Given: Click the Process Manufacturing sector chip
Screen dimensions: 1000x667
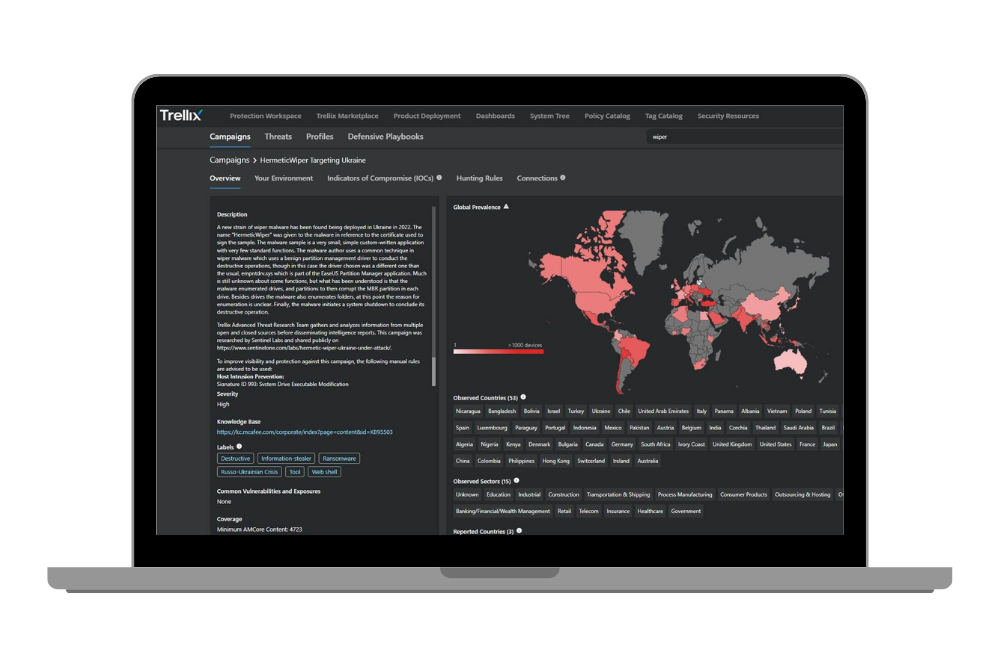Looking at the screenshot, I should click(x=684, y=495).
